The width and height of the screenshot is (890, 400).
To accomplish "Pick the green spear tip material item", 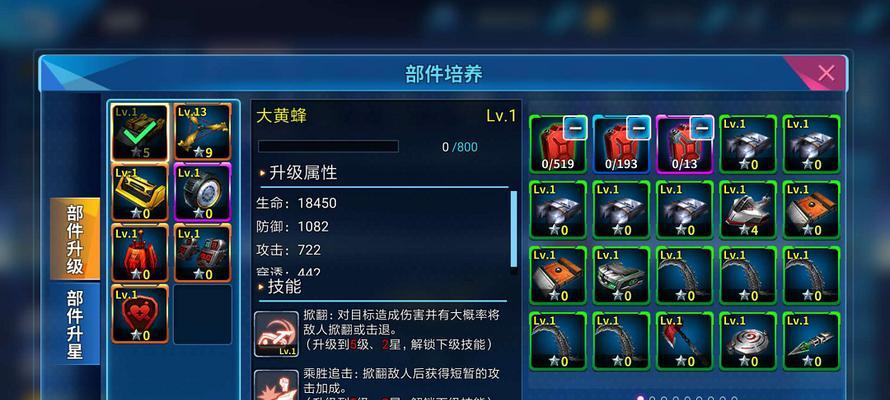I will [812, 340].
